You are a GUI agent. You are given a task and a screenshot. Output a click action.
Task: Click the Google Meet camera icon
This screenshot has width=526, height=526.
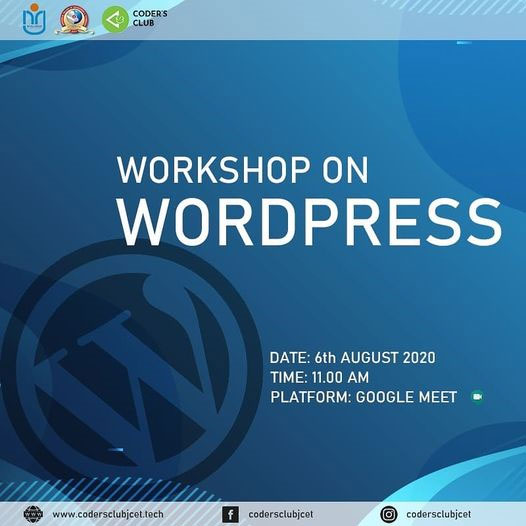click(x=477, y=397)
